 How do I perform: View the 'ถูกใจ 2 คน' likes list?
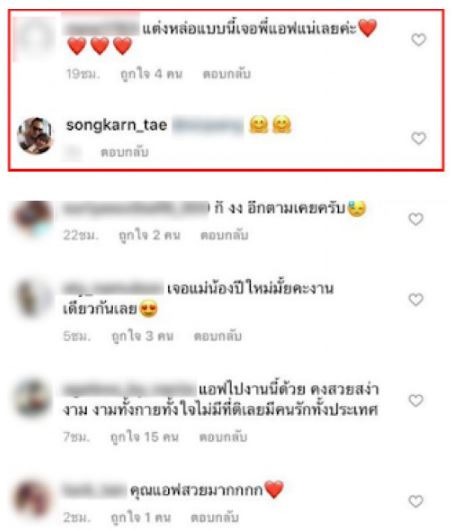click(x=149, y=235)
